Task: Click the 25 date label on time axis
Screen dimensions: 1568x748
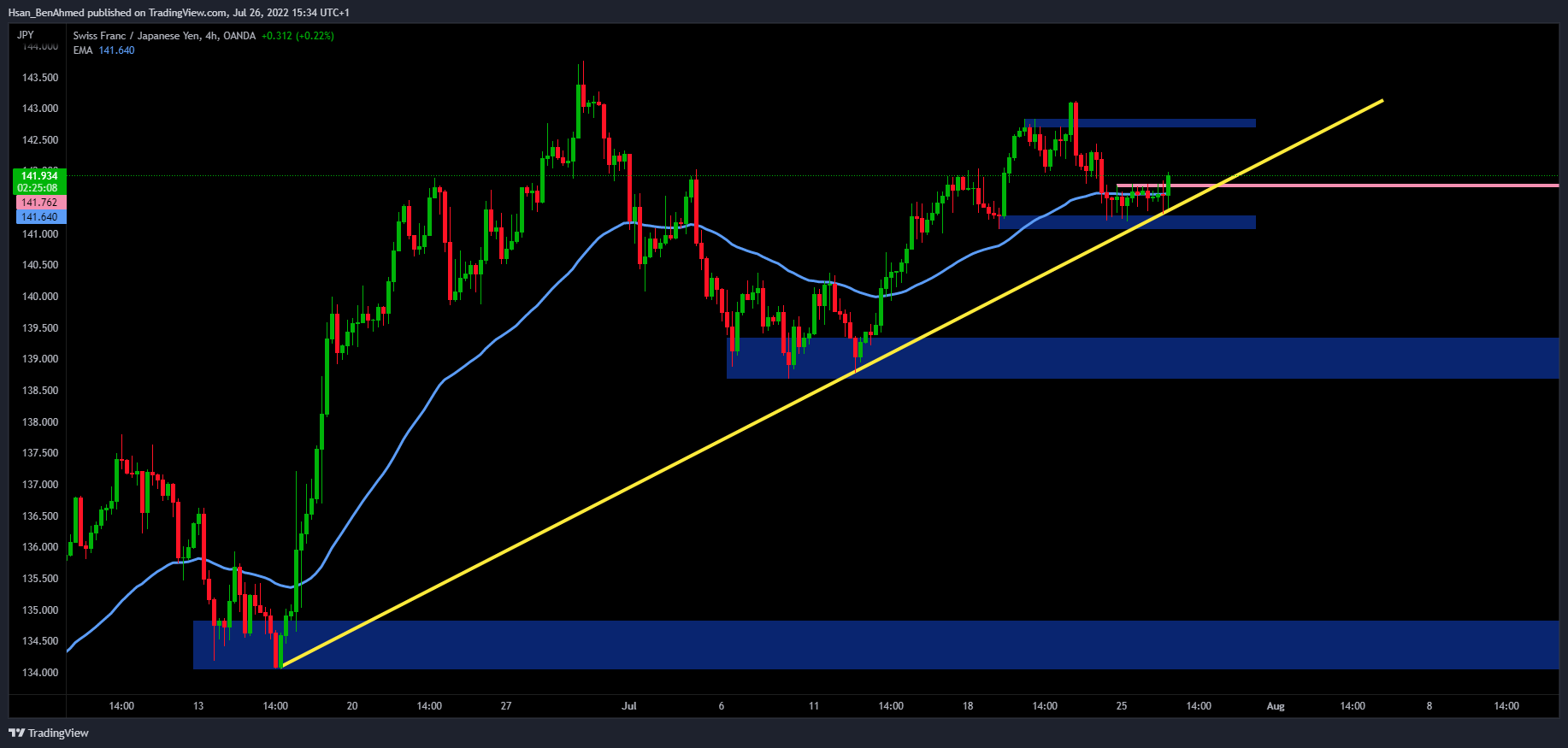Action: (1122, 706)
